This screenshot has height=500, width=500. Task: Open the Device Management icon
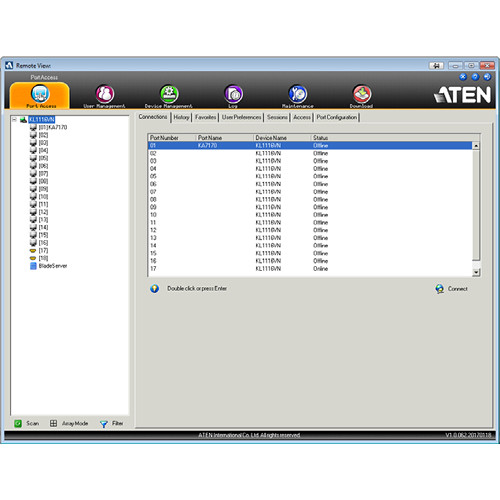coord(169,94)
